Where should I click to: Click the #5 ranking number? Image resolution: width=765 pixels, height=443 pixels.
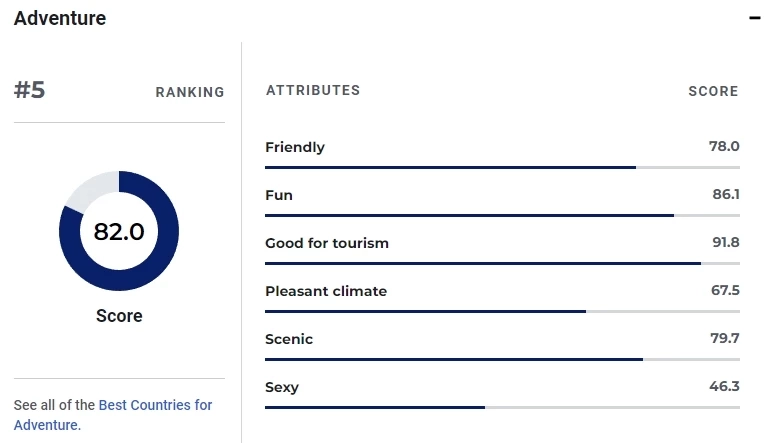point(30,90)
